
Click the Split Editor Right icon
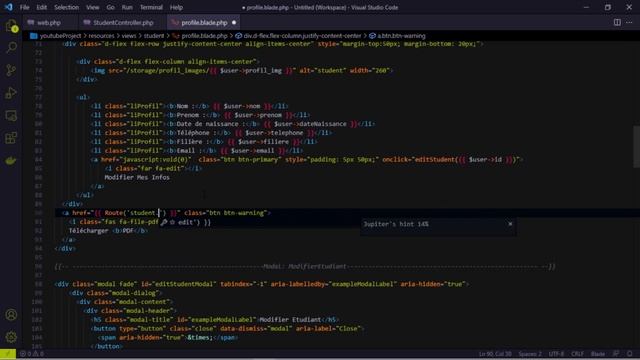tap(617, 22)
